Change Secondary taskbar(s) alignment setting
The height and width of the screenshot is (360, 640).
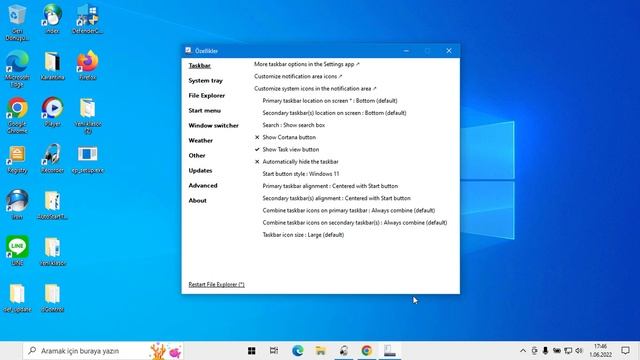[336, 198]
